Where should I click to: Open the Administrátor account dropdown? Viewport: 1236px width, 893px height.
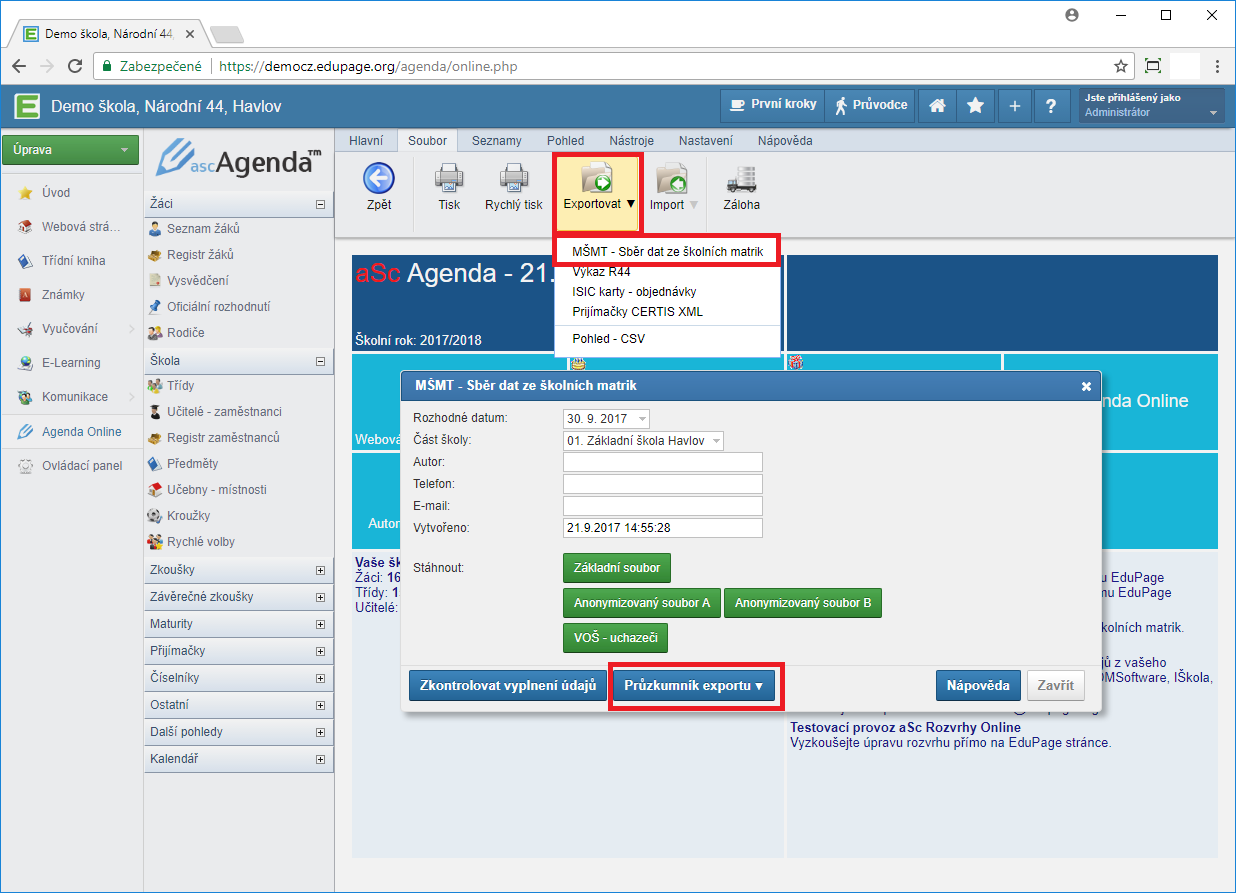(1151, 105)
